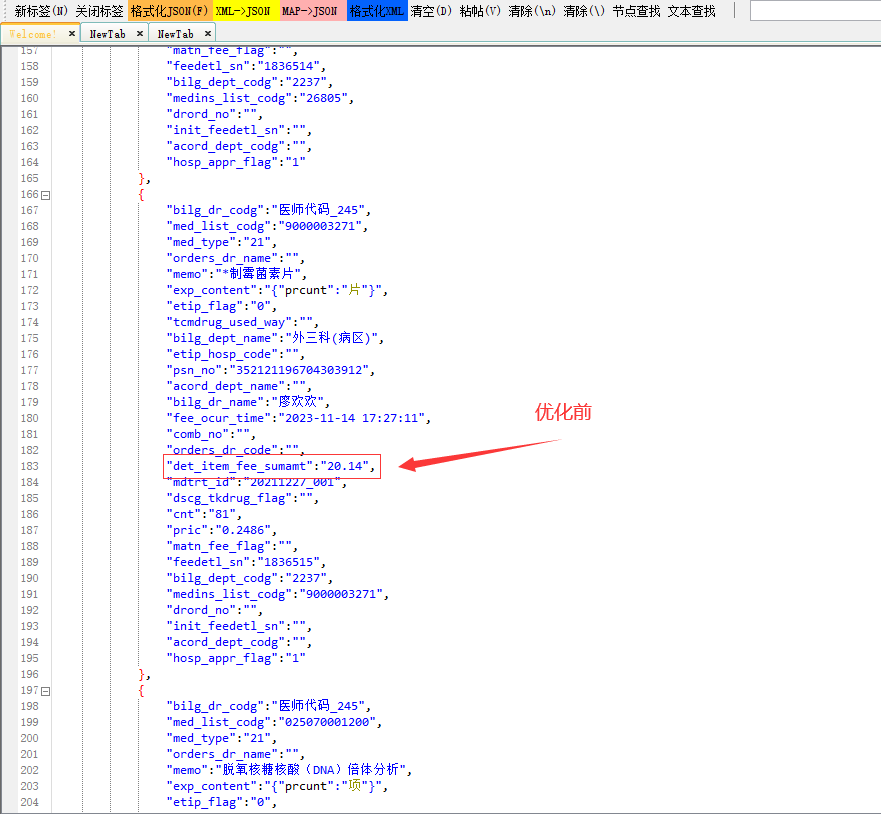The width and height of the screenshot is (881, 814).
Task: Click the "bilg_dept_codg":"2237" line at line 159
Action: pyautogui.click(x=249, y=83)
